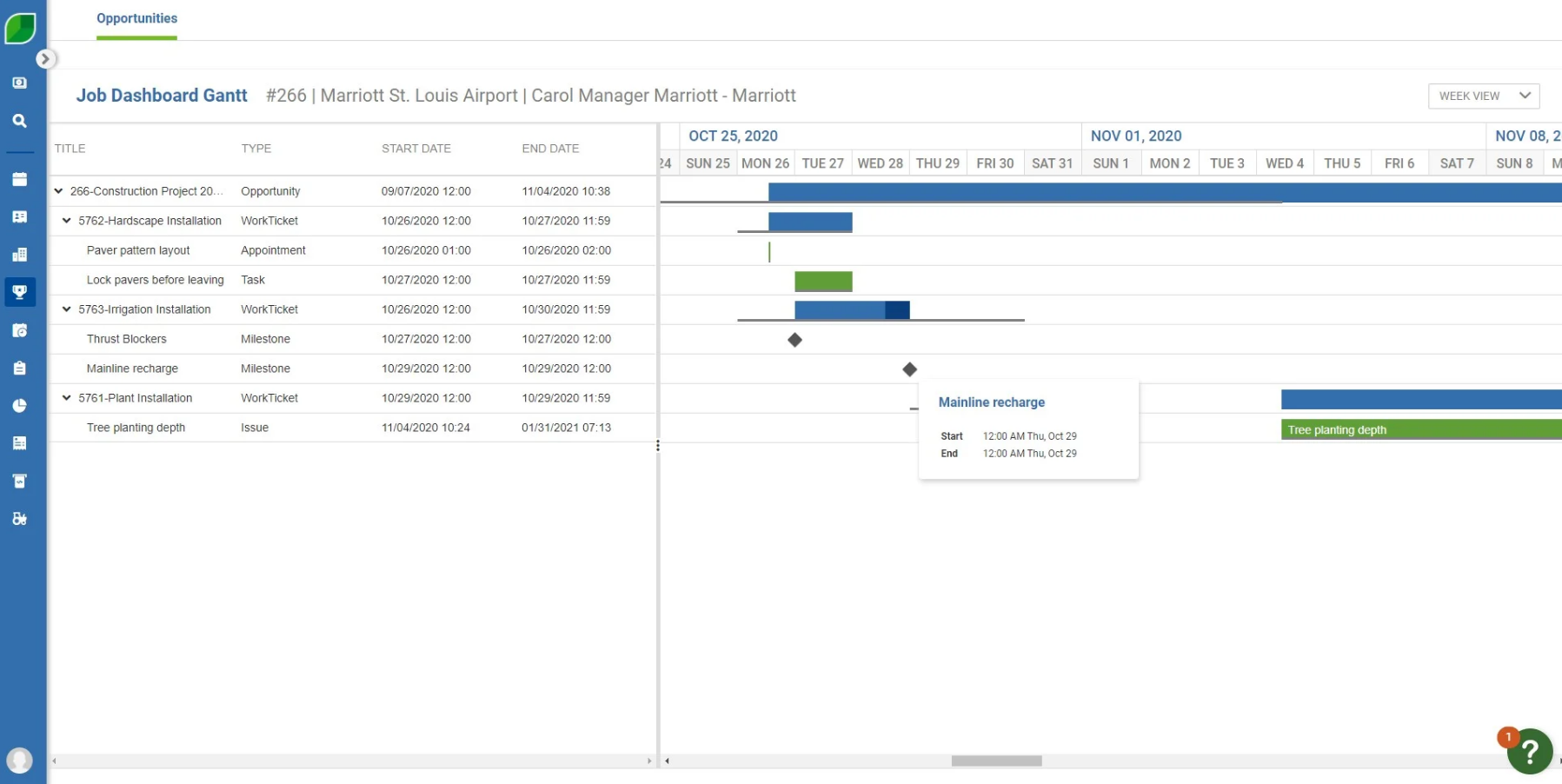1562x784 pixels.
Task: Open the Contacts card icon in sidebar
Action: pyautogui.click(x=19, y=216)
